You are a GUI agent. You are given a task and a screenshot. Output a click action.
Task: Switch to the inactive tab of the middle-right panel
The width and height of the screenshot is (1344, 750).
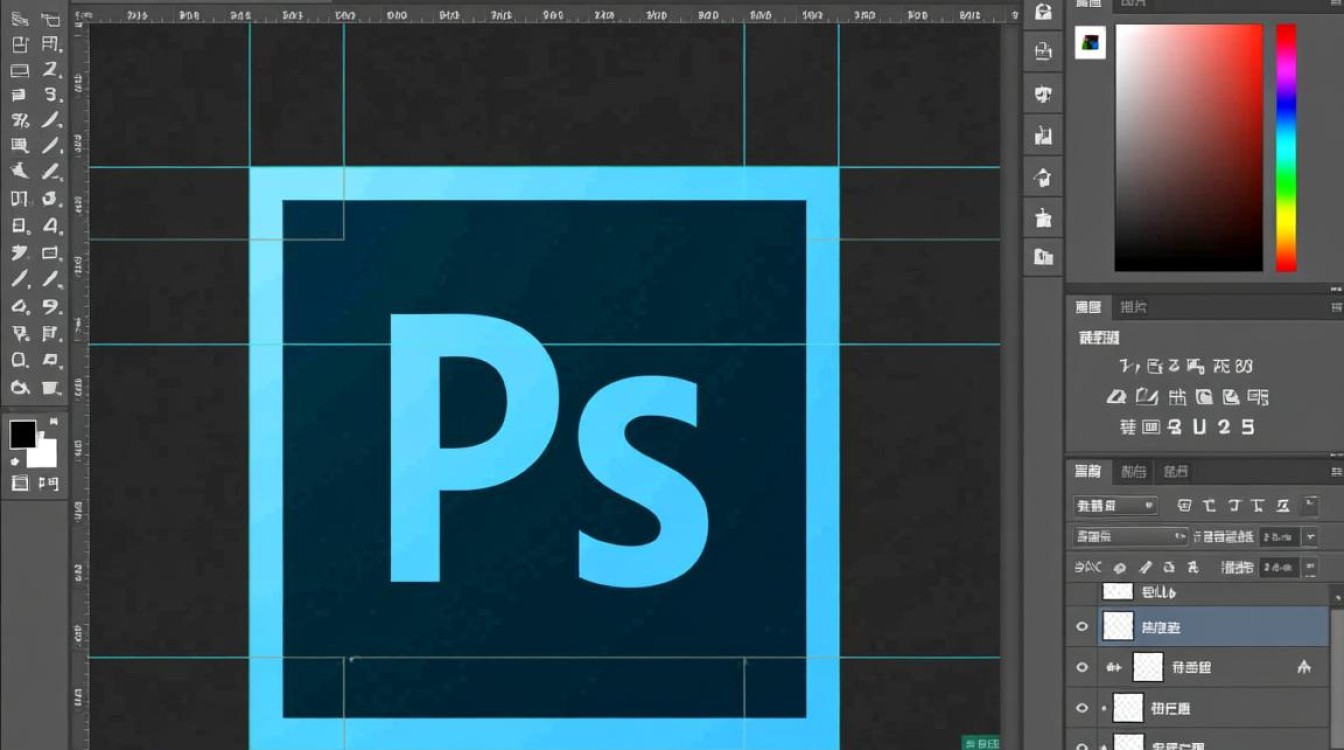pos(1133,307)
